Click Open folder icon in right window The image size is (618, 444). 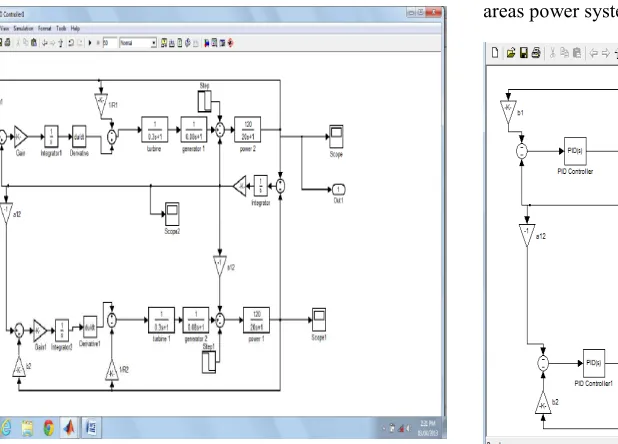pos(511,53)
